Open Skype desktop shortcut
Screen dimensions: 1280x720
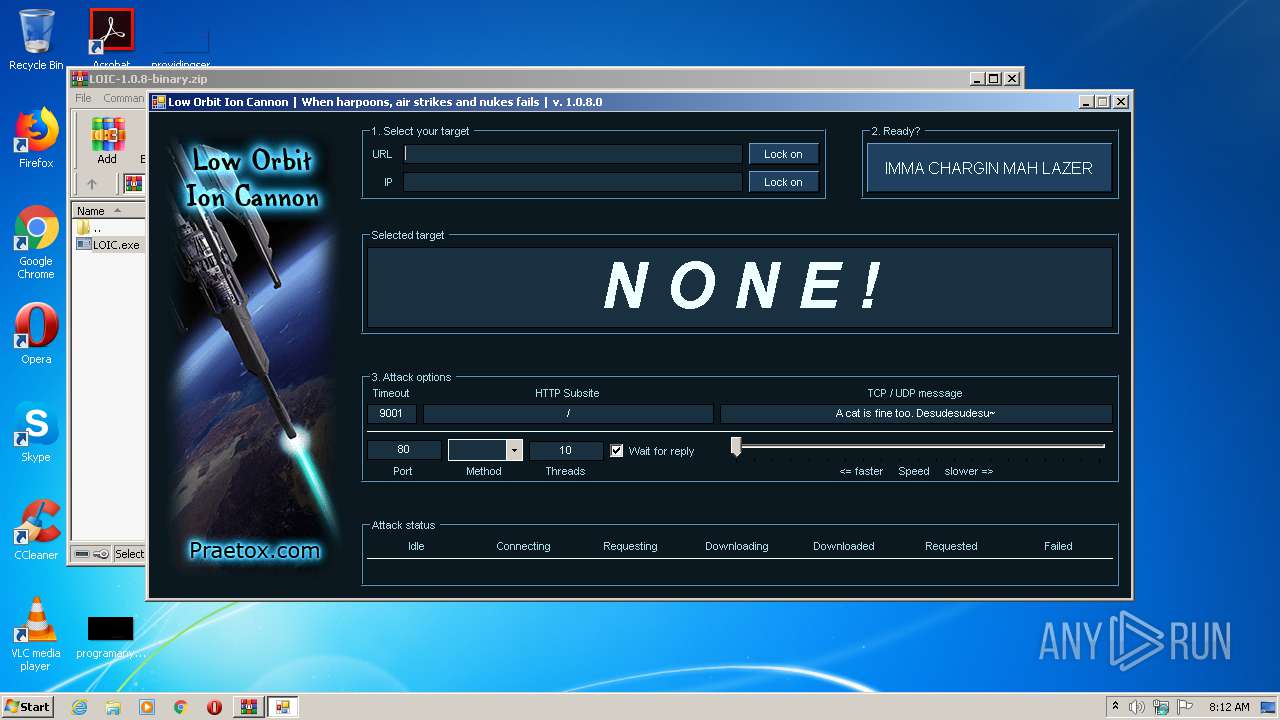click(x=36, y=432)
